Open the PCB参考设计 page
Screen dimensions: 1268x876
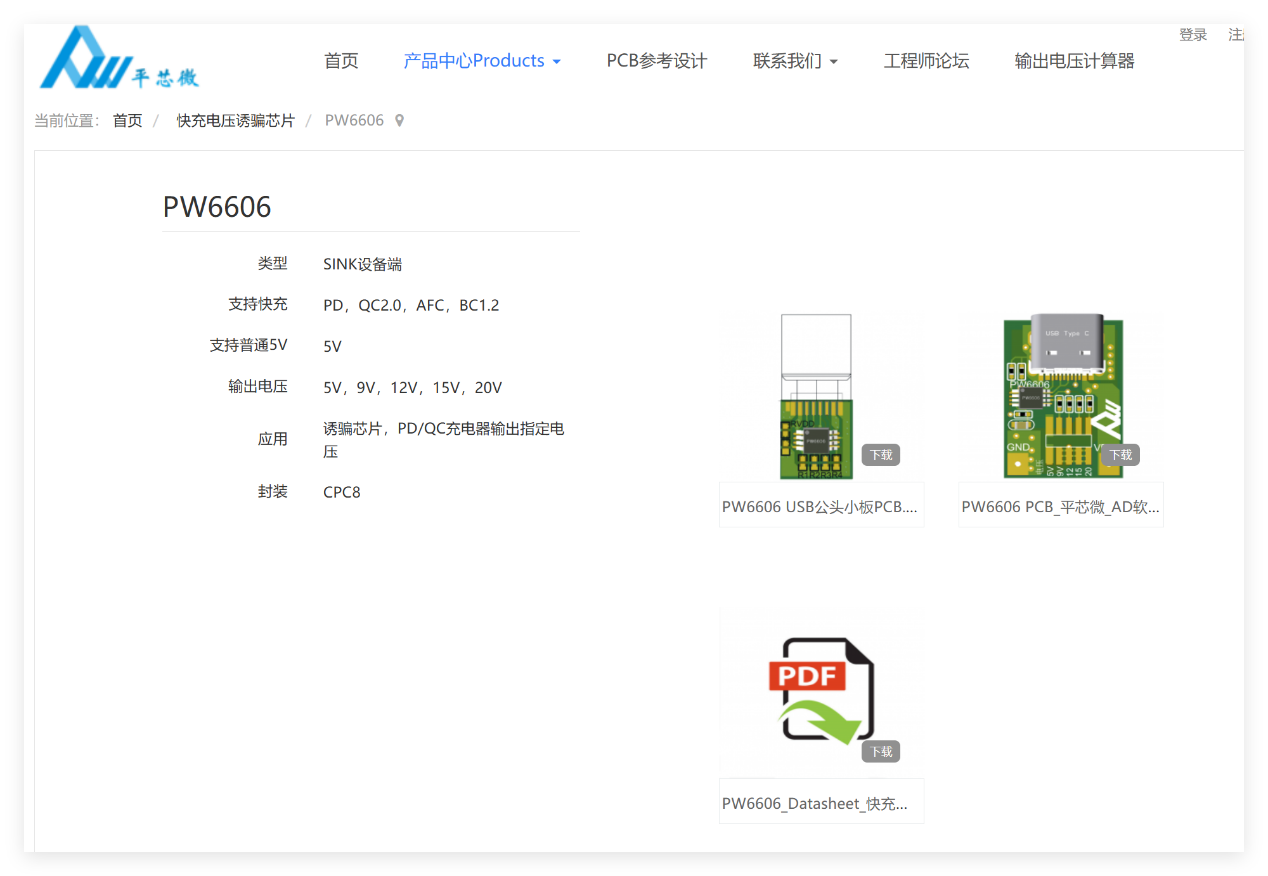656,60
